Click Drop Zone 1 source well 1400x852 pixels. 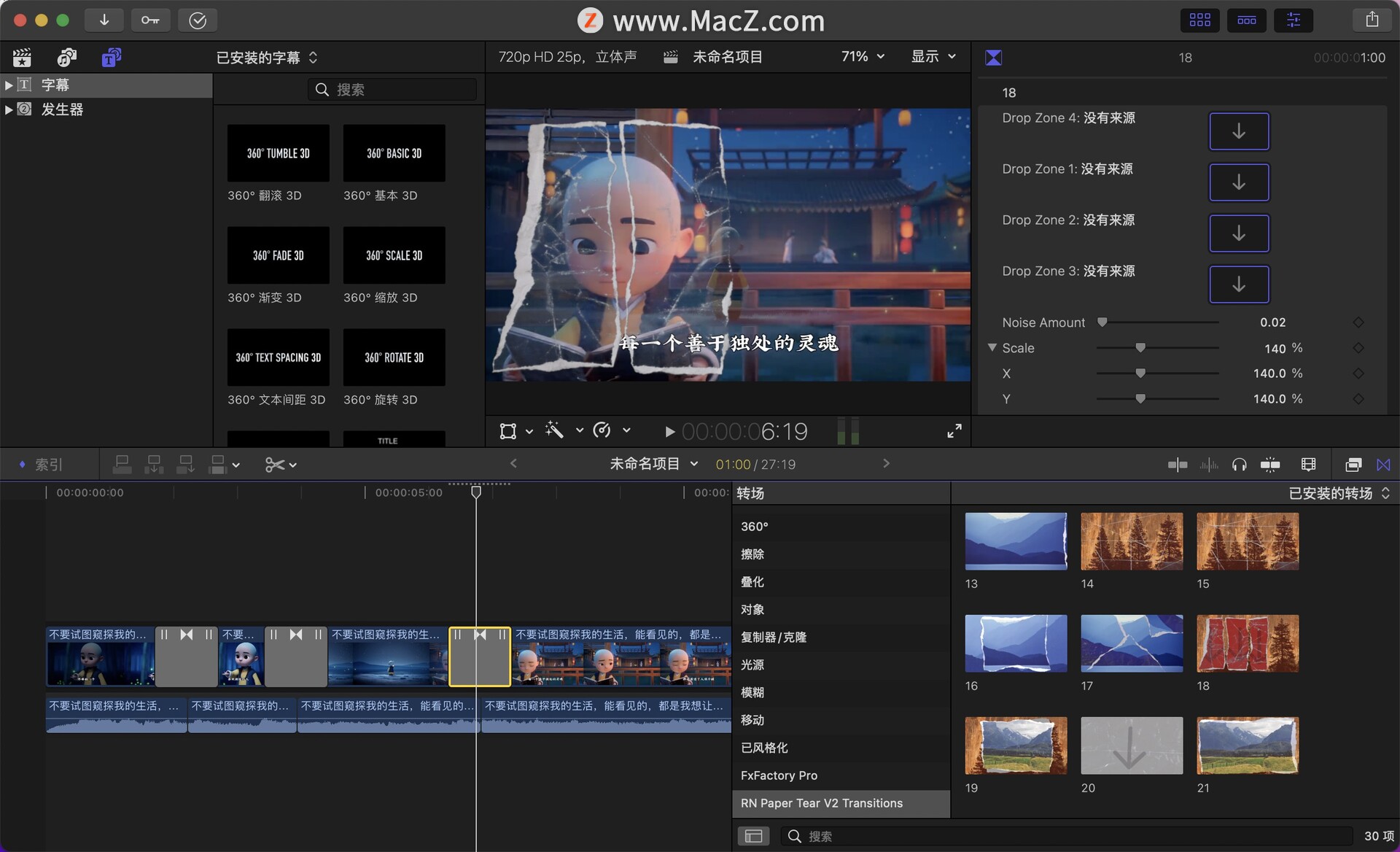coord(1238,182)
